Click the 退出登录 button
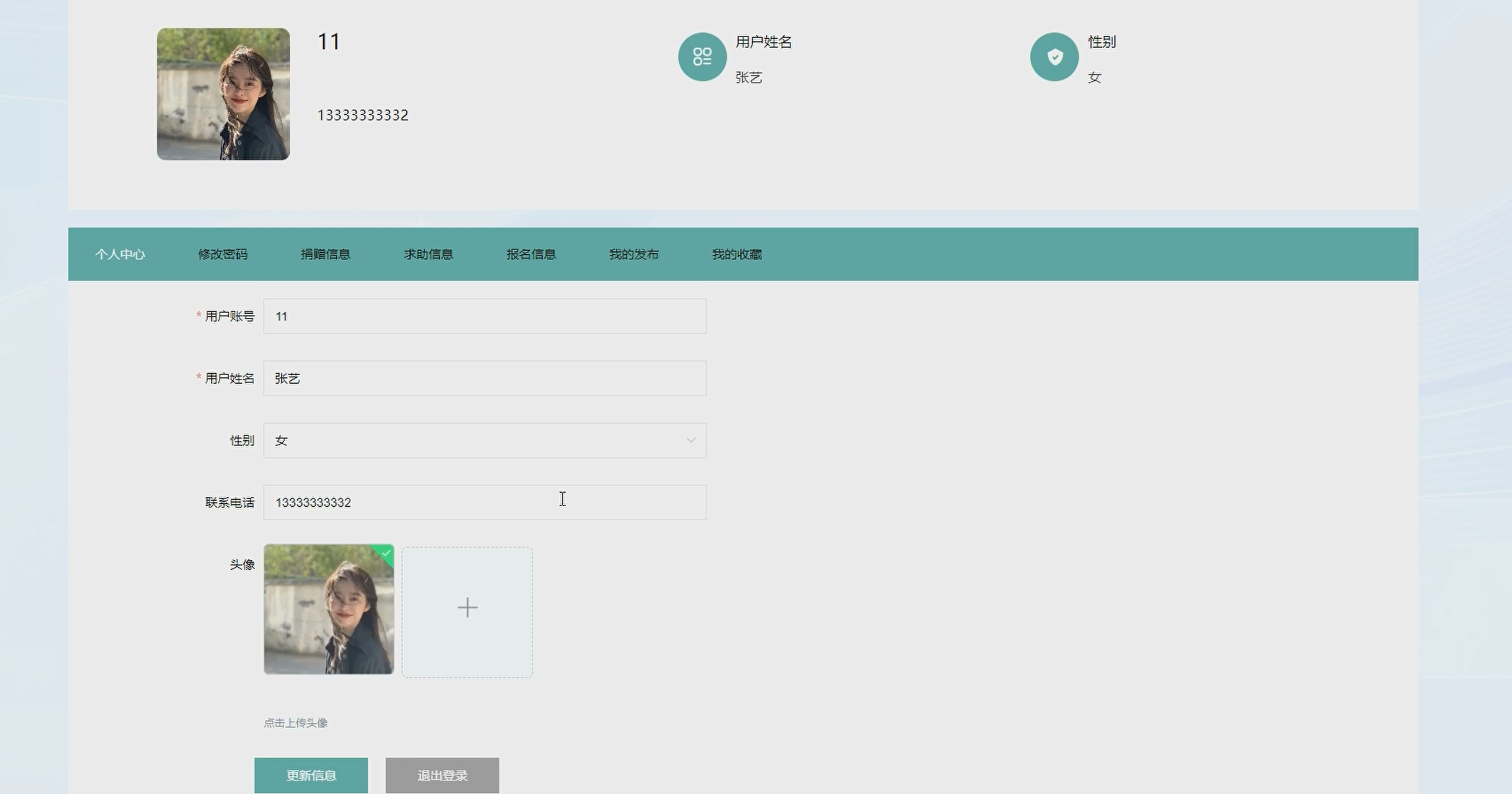The height and width of the screenshot is (794, 1512). click(x=443, y=775)
